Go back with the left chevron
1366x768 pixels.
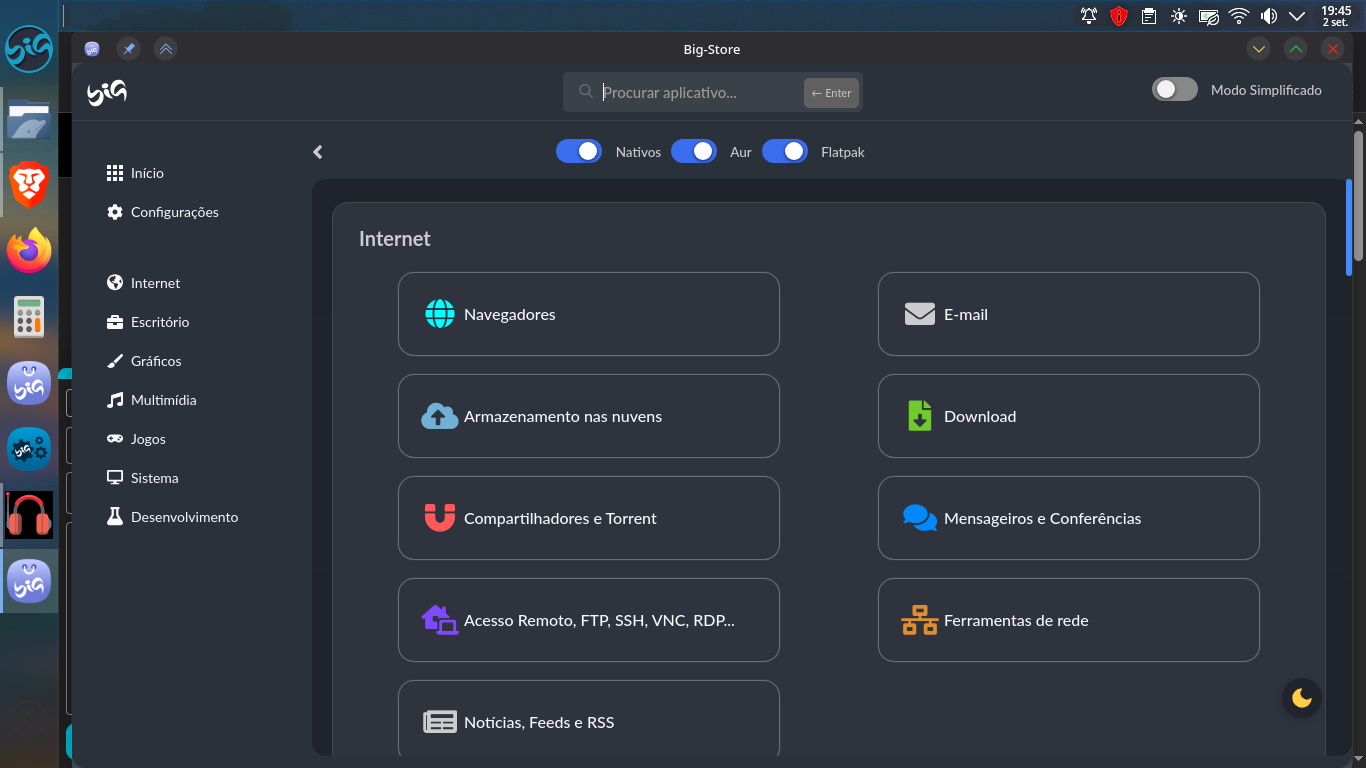pyautogui.click(x=318, y=152)
